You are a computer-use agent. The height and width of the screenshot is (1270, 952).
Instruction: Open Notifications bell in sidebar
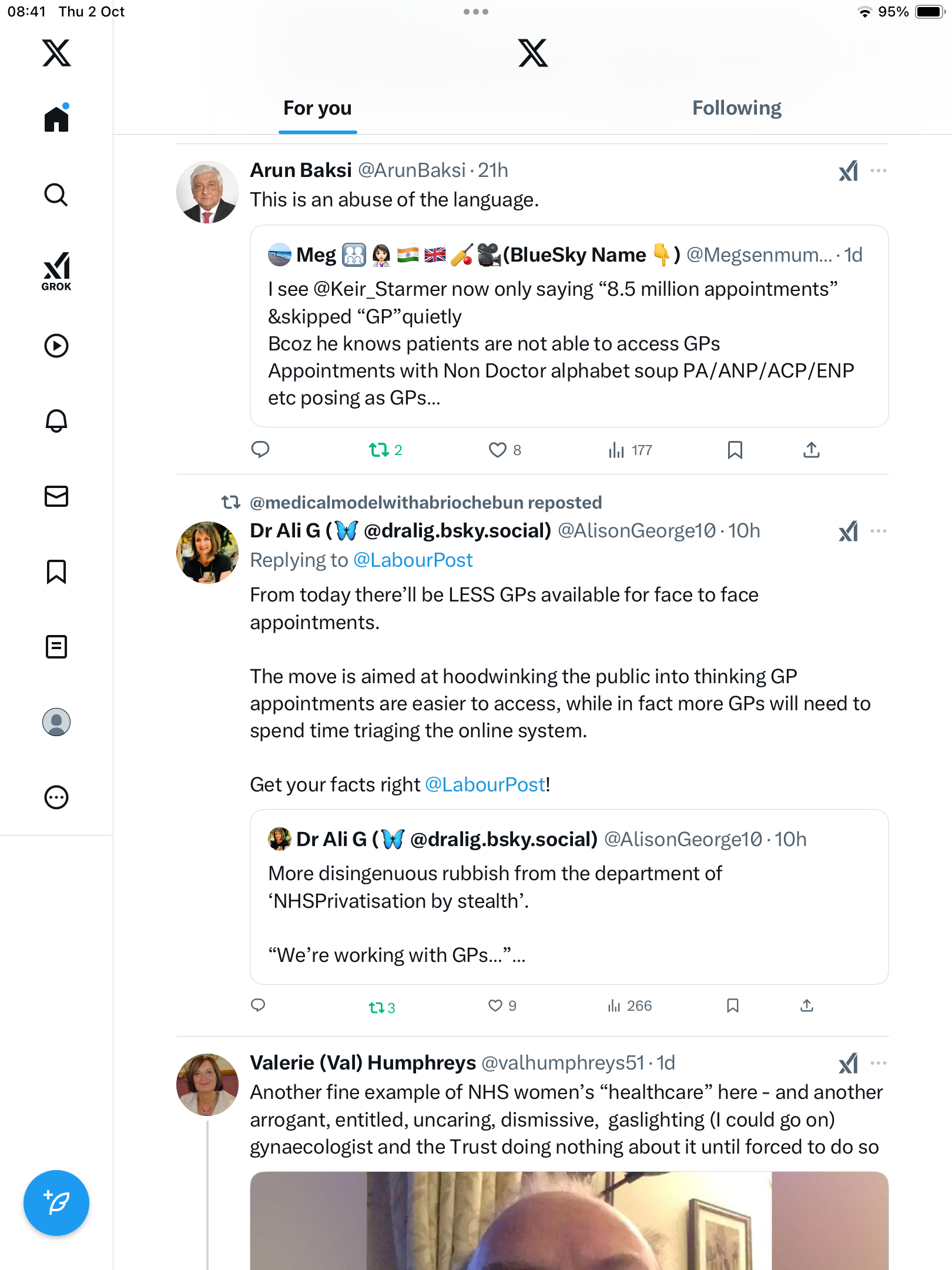[56, 420]
